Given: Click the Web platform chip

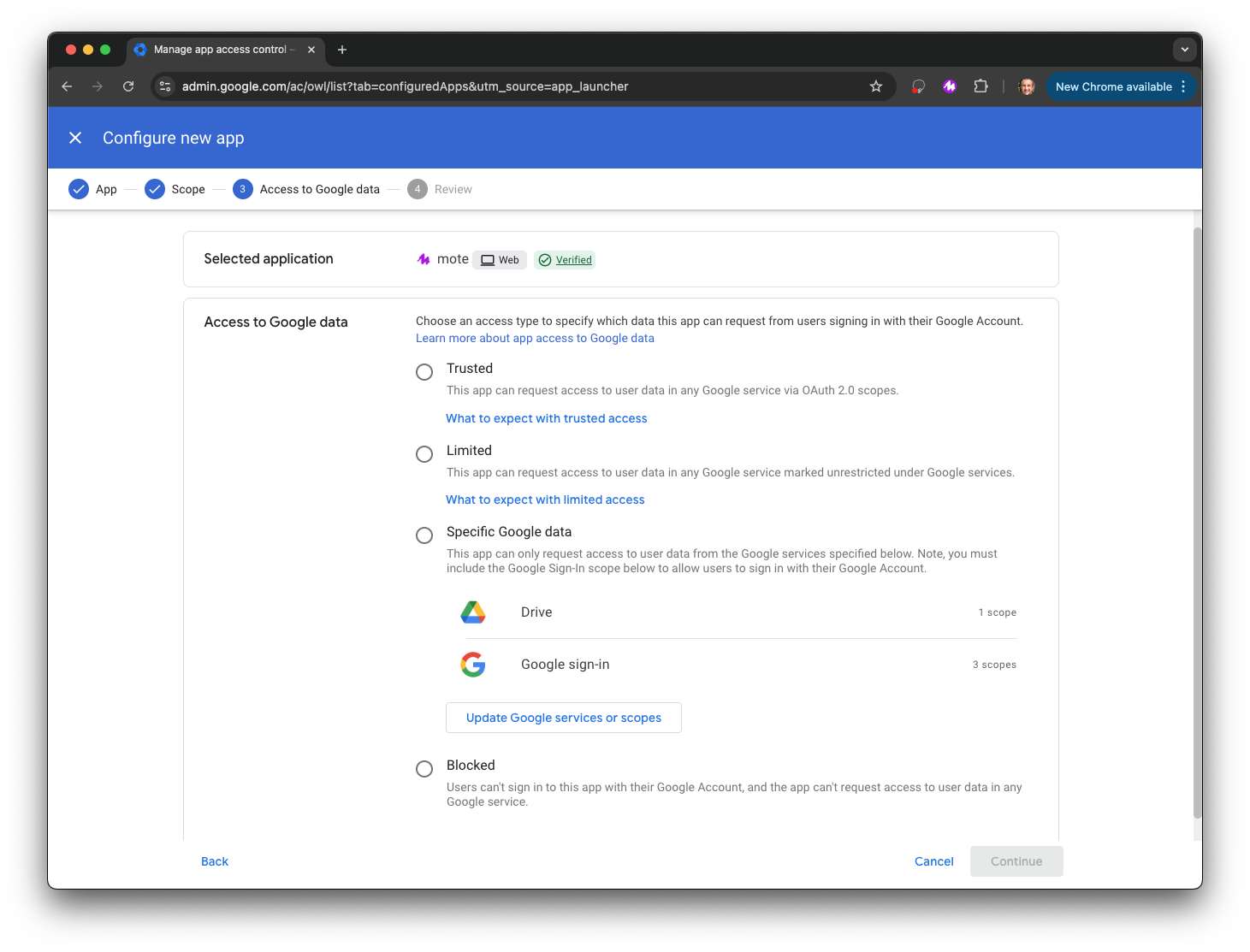Looking at the screenshot, I should (500, 260).
